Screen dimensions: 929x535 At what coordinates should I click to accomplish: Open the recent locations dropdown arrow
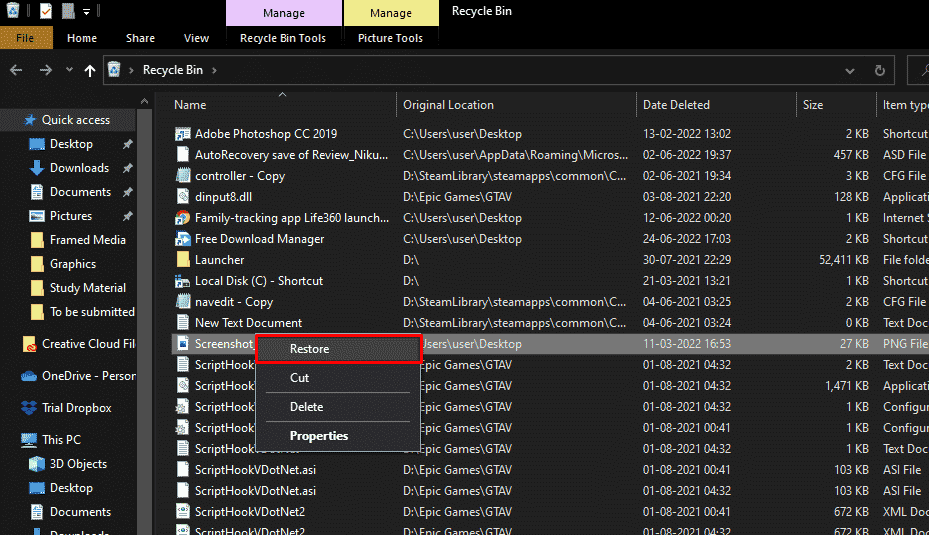click(69, 70)
